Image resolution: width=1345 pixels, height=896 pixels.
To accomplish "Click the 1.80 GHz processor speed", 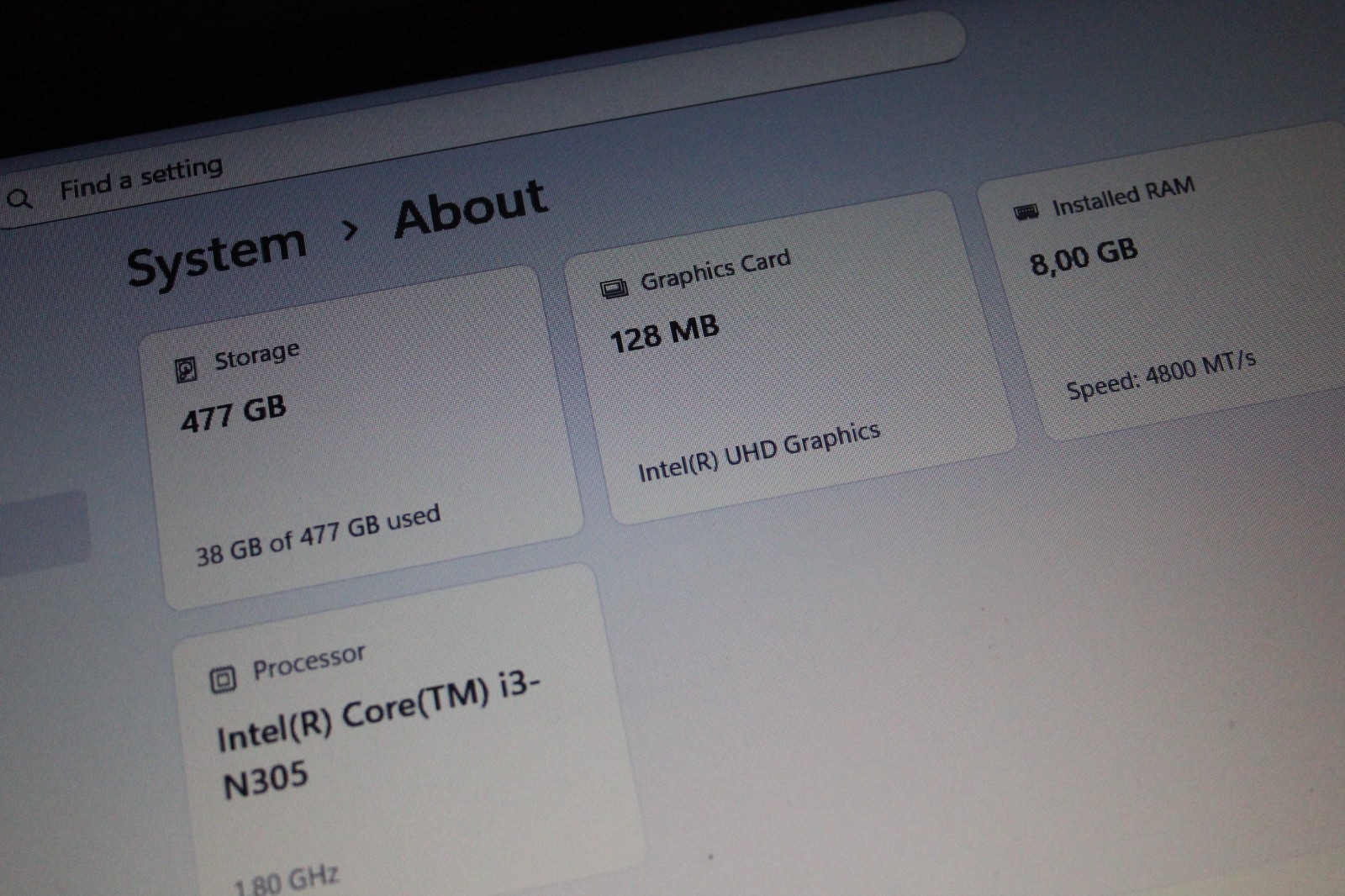I will (287, 881).
